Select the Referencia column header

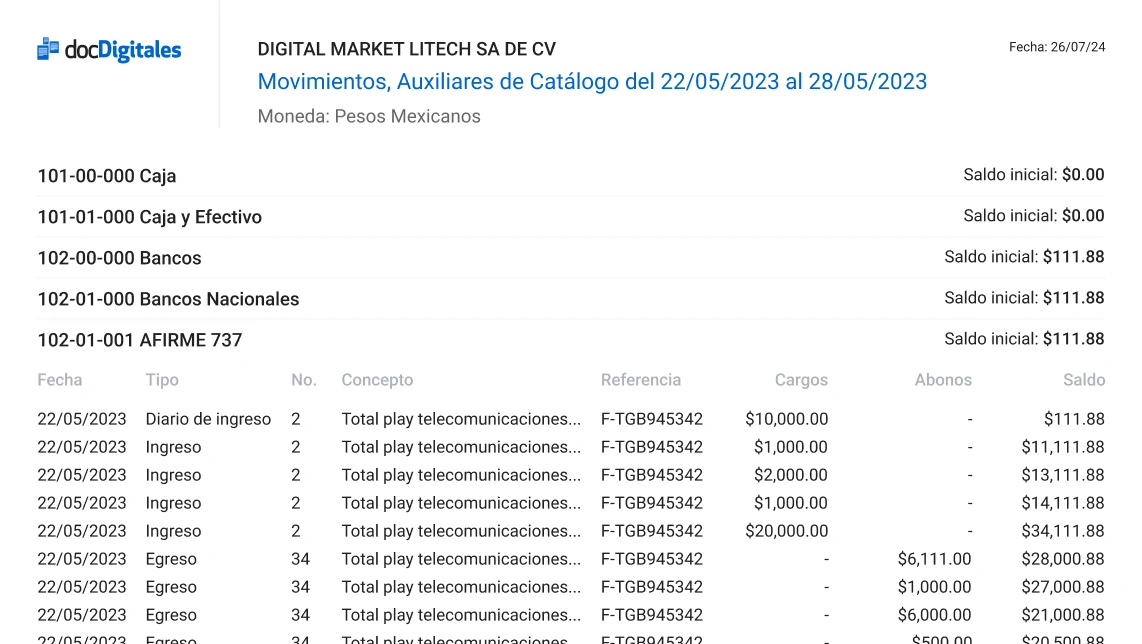point(641,380)
